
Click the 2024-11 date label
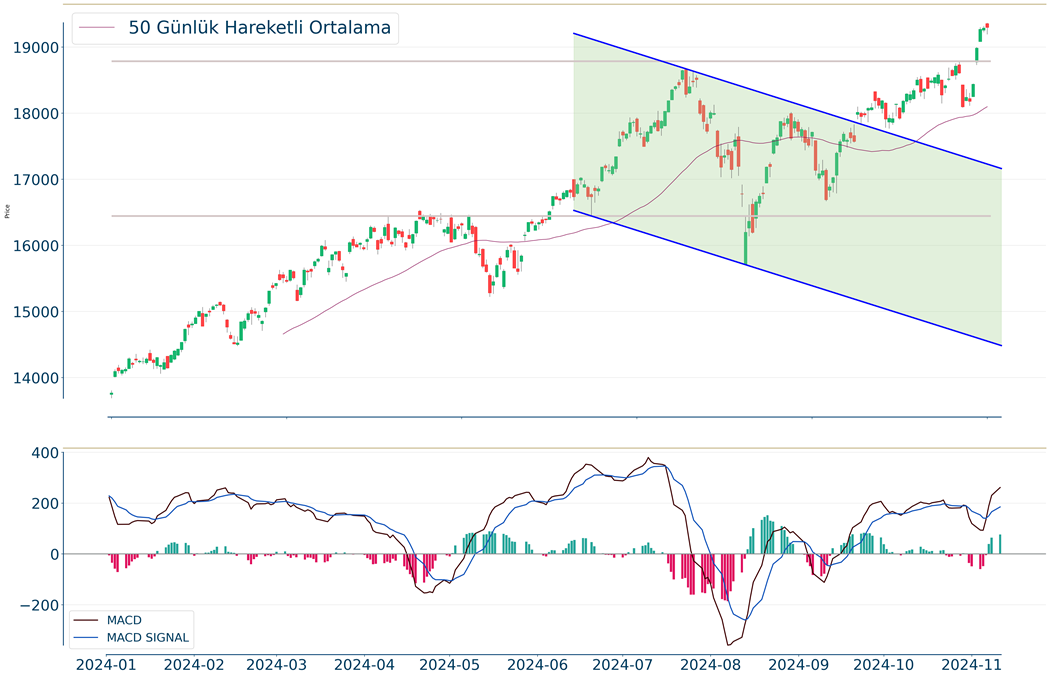pyautogui.click(x=972, y=665)
